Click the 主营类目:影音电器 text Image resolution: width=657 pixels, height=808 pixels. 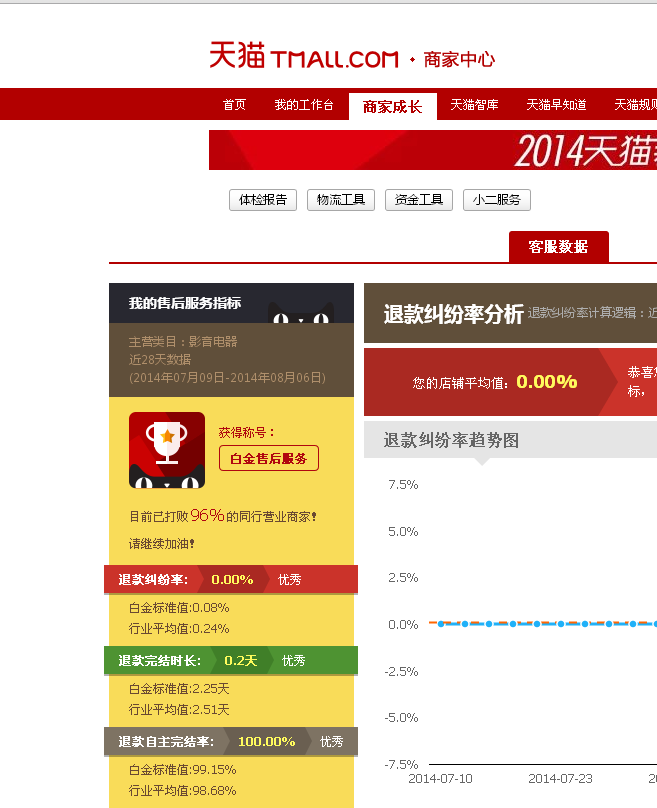[183, 342]
